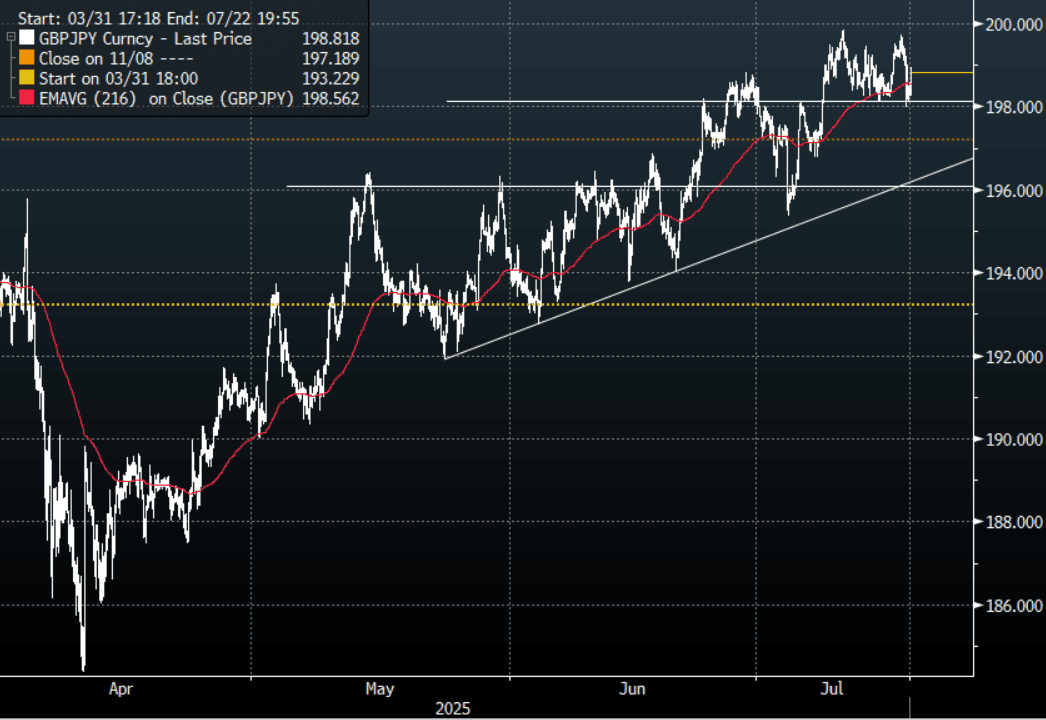
Task: Select the yellow Start on 03/31 swatch
Action: pos(26,78)
